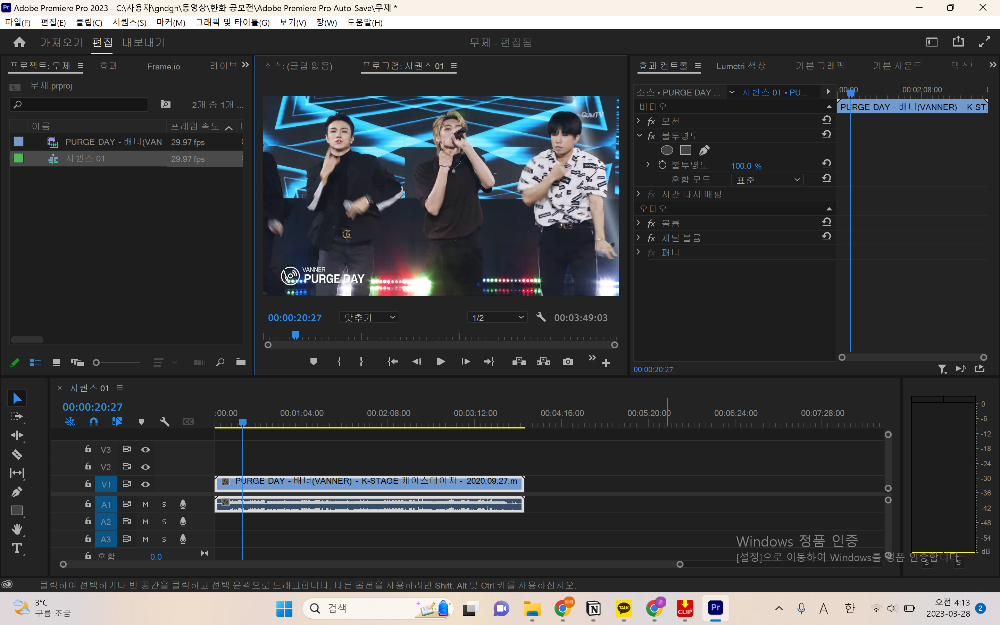The width and height of the screenshot is (1000, 625).
Task: Open the blend mode dropdown
Action: (x=767, y=180)
